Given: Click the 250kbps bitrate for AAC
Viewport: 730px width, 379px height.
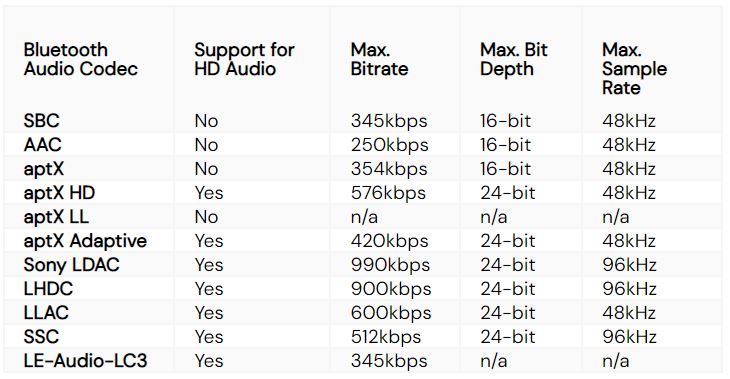Looking at the screenshot, I should pos(390,145).
